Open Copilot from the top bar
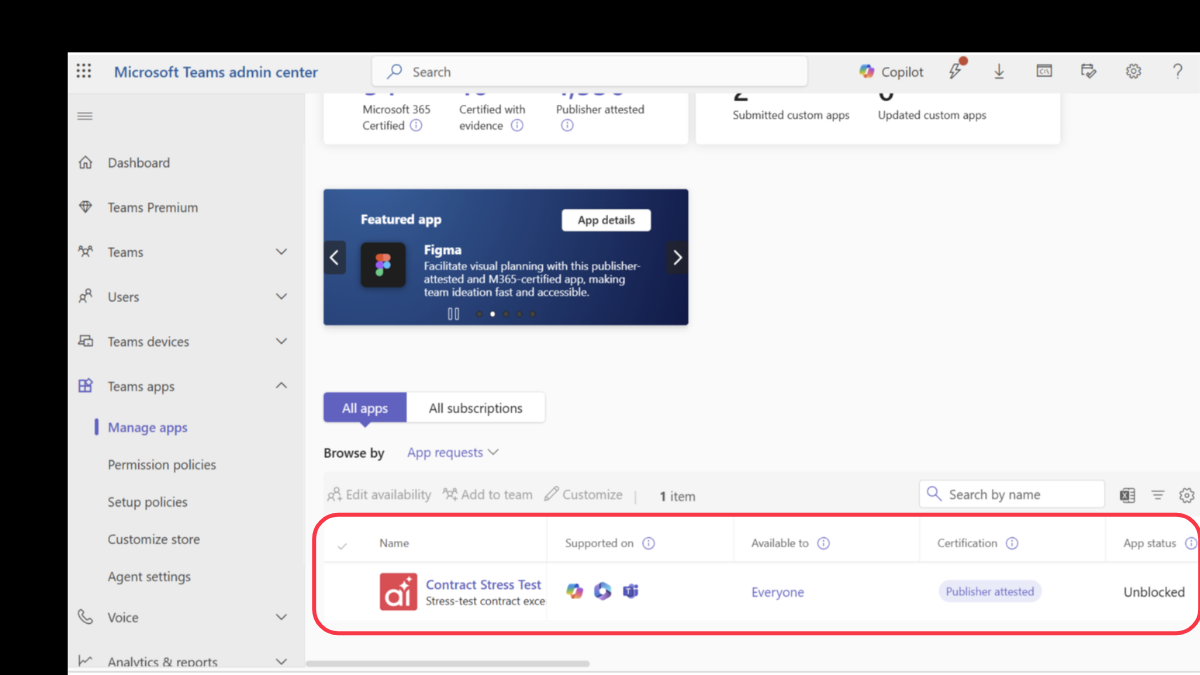1200x675 pixels. pyautogui.click(x=891, y=72)
